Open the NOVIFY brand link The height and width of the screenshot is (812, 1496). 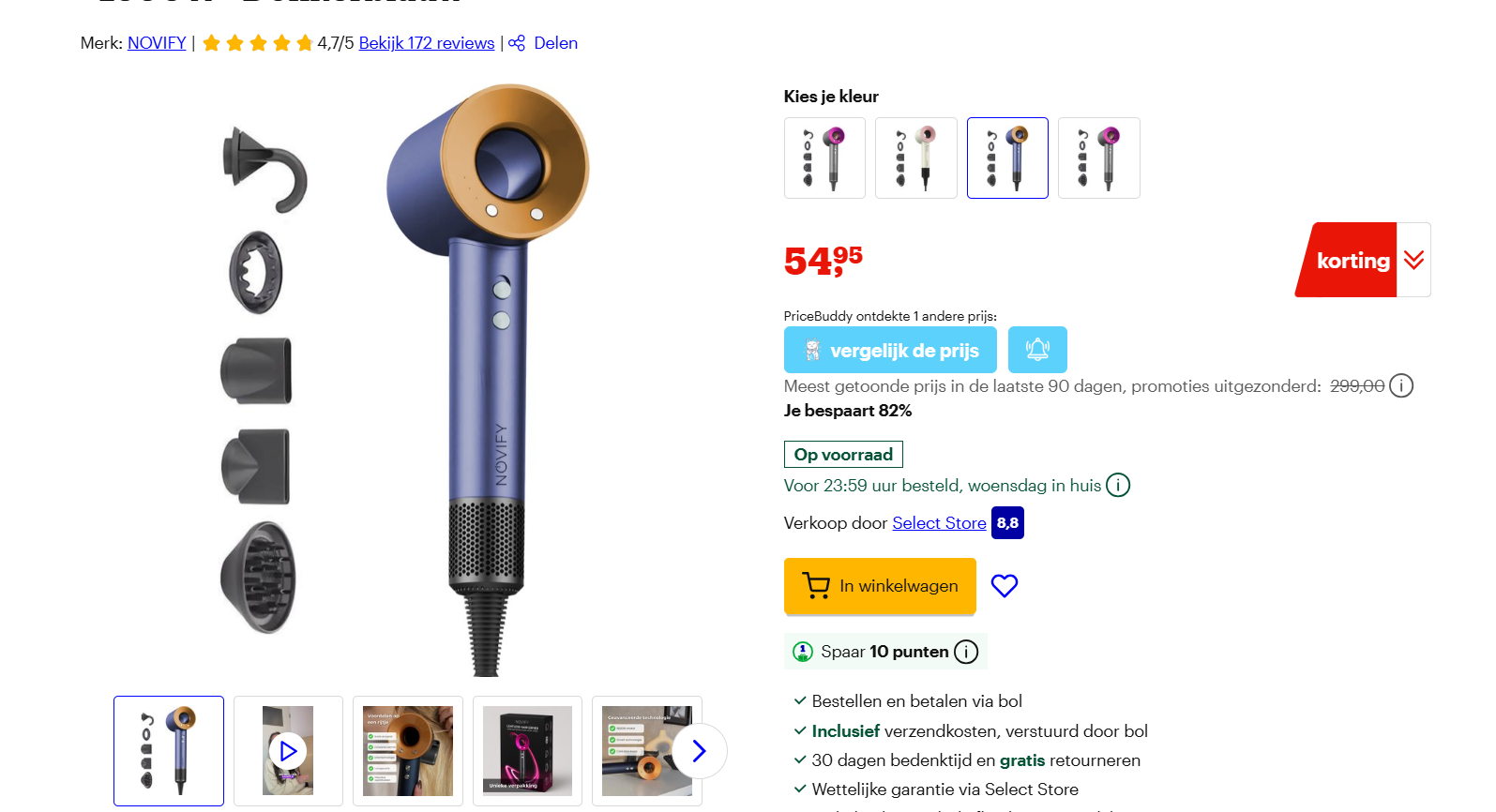(157, 43)
